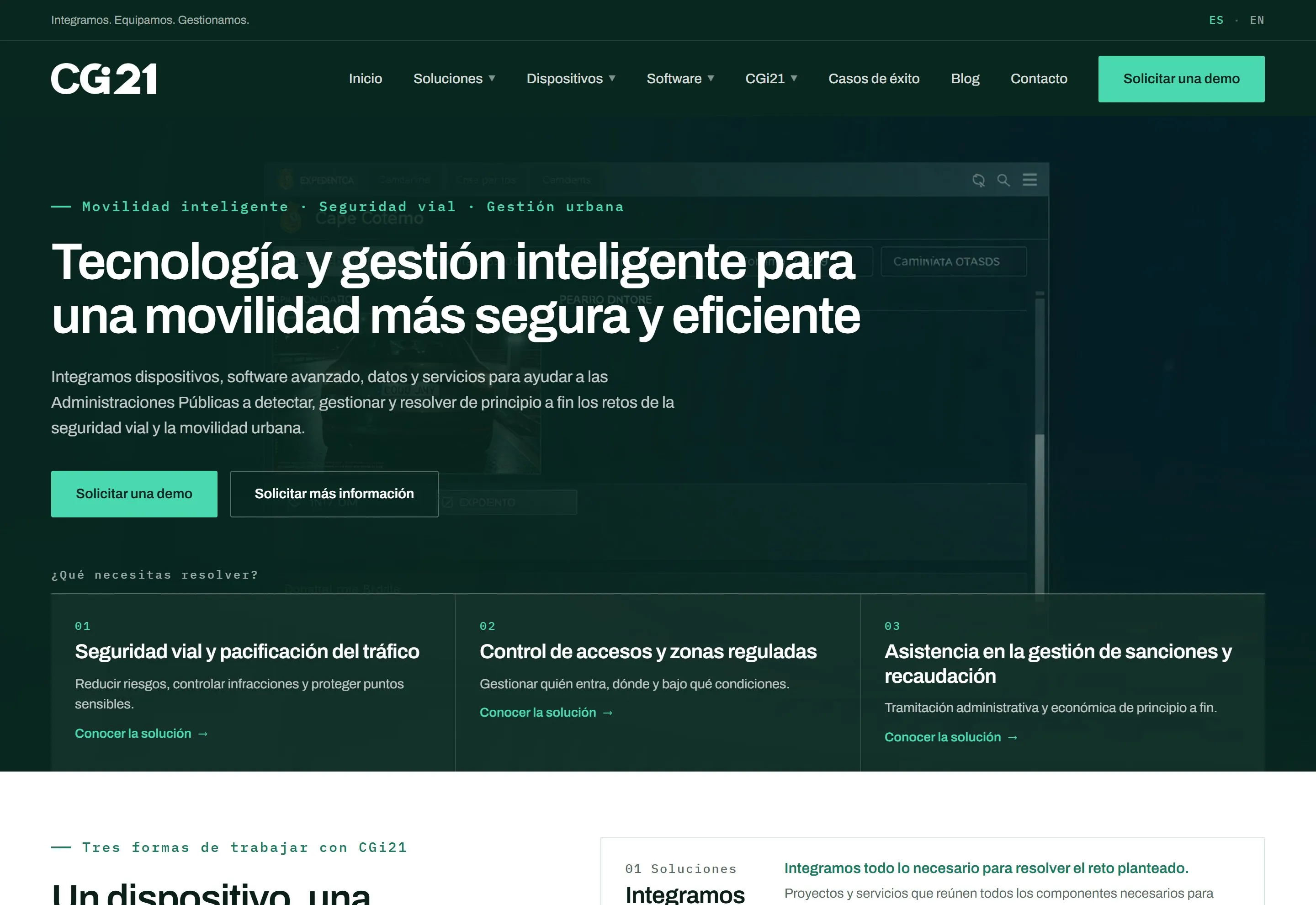
Task: Follow Conocer la solución under Control de accesos
Action: pos(547,713)
